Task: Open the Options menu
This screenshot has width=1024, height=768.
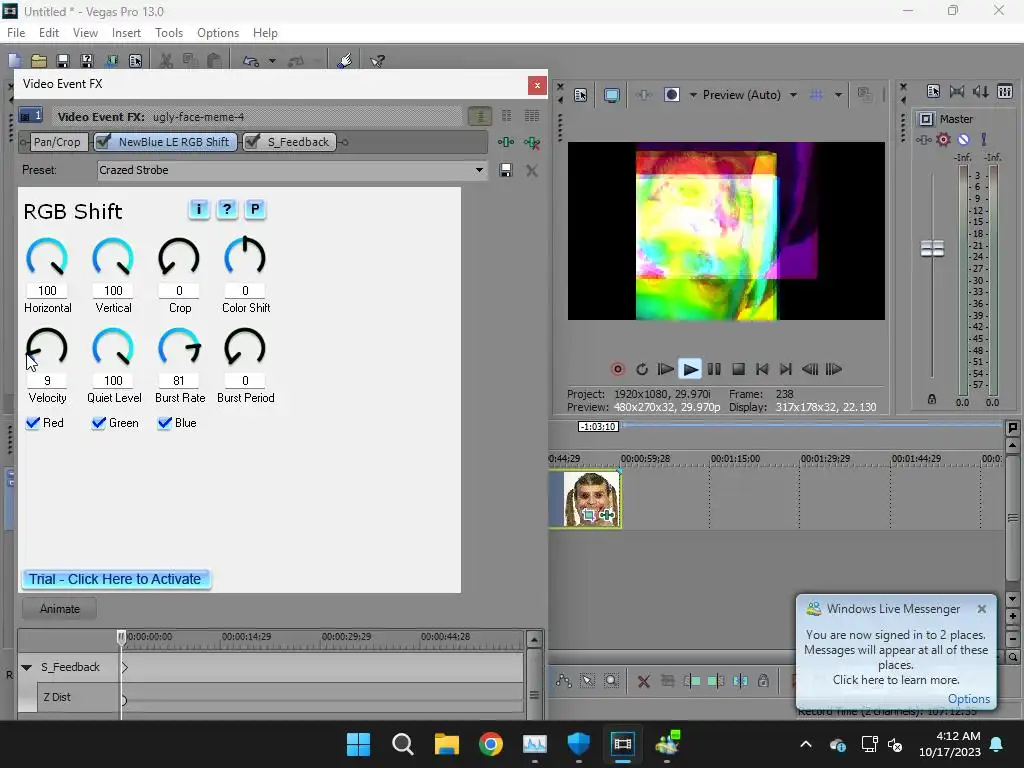Action: point(217,33)
